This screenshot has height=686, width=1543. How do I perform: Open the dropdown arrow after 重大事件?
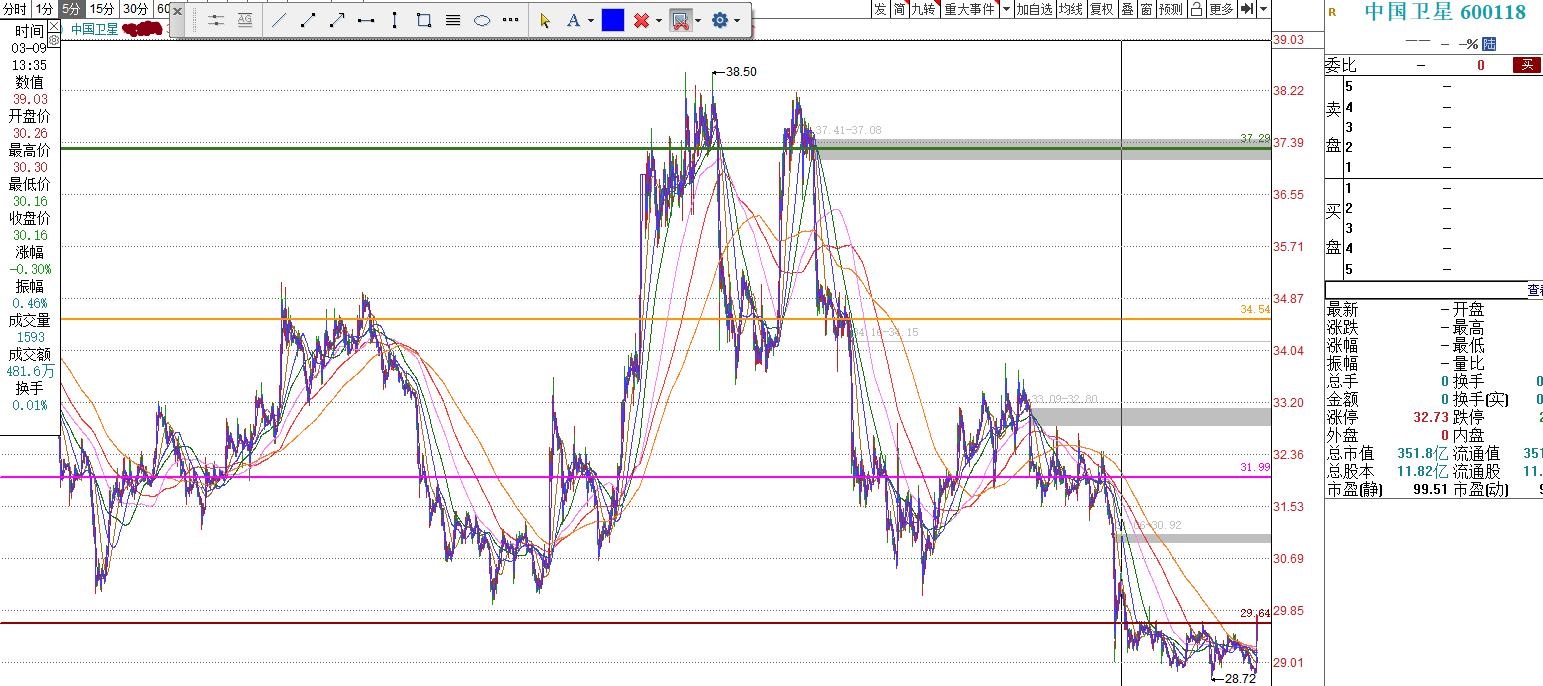pos(1005,9)
